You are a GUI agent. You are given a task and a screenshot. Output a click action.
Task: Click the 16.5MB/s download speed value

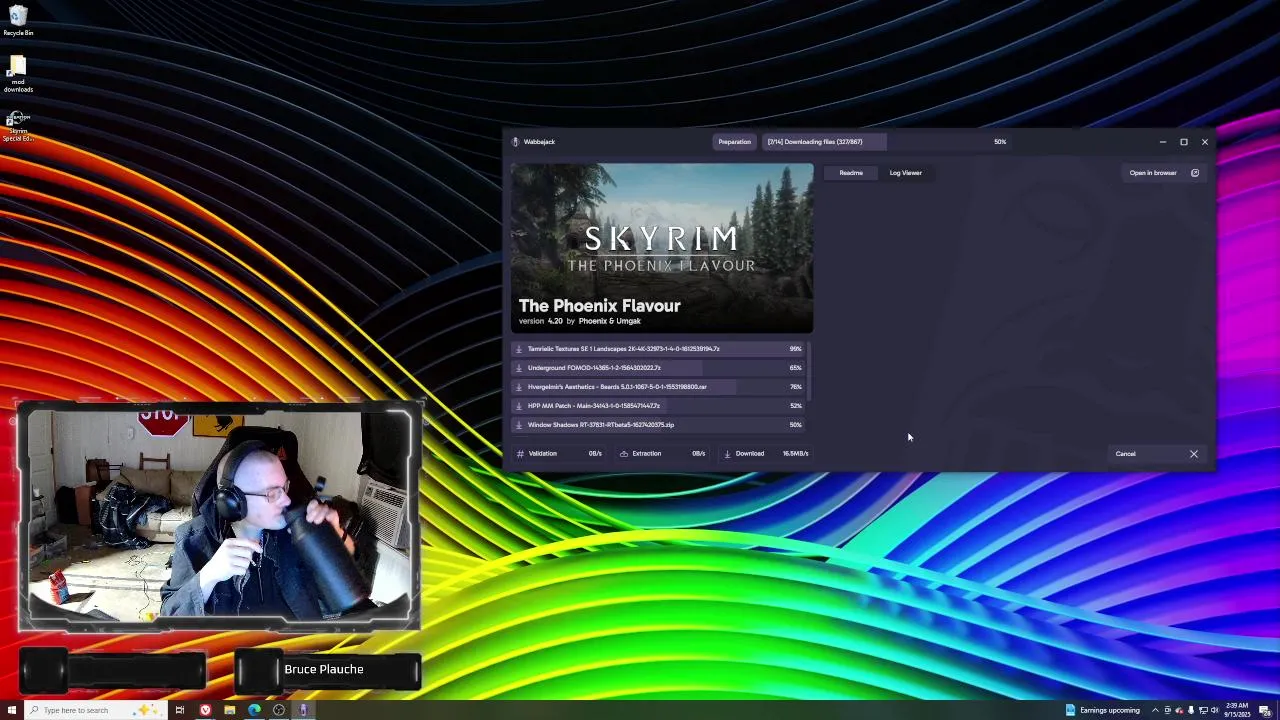click(x=795, y=454)
